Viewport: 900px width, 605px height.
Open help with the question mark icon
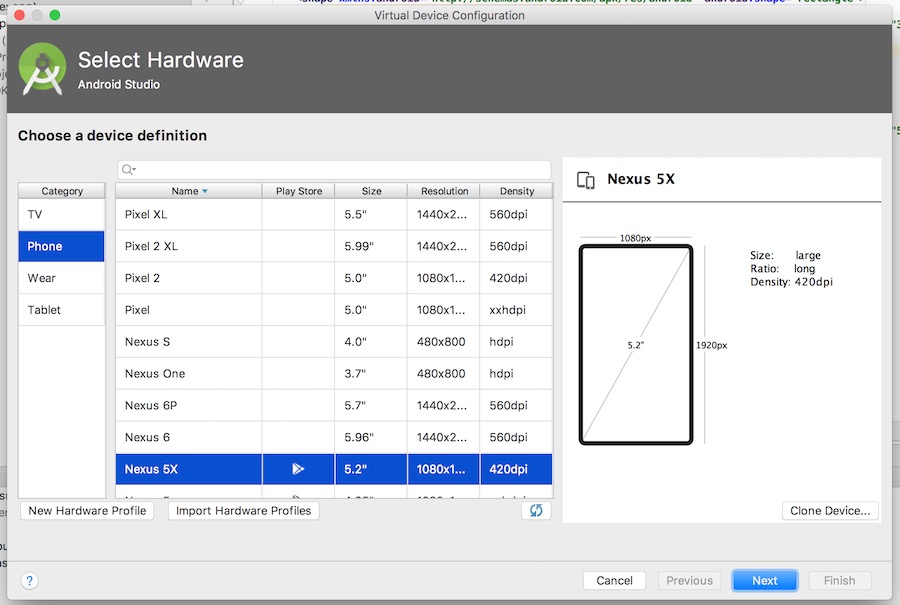(x=30, y=581)
